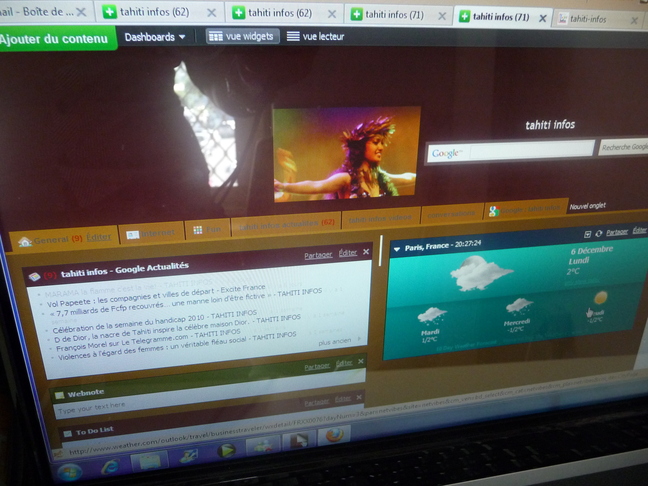The width and height of the screenshot is (648, 486).
Task: Select the General dashboard tab
Action: [x=50, y=240]
